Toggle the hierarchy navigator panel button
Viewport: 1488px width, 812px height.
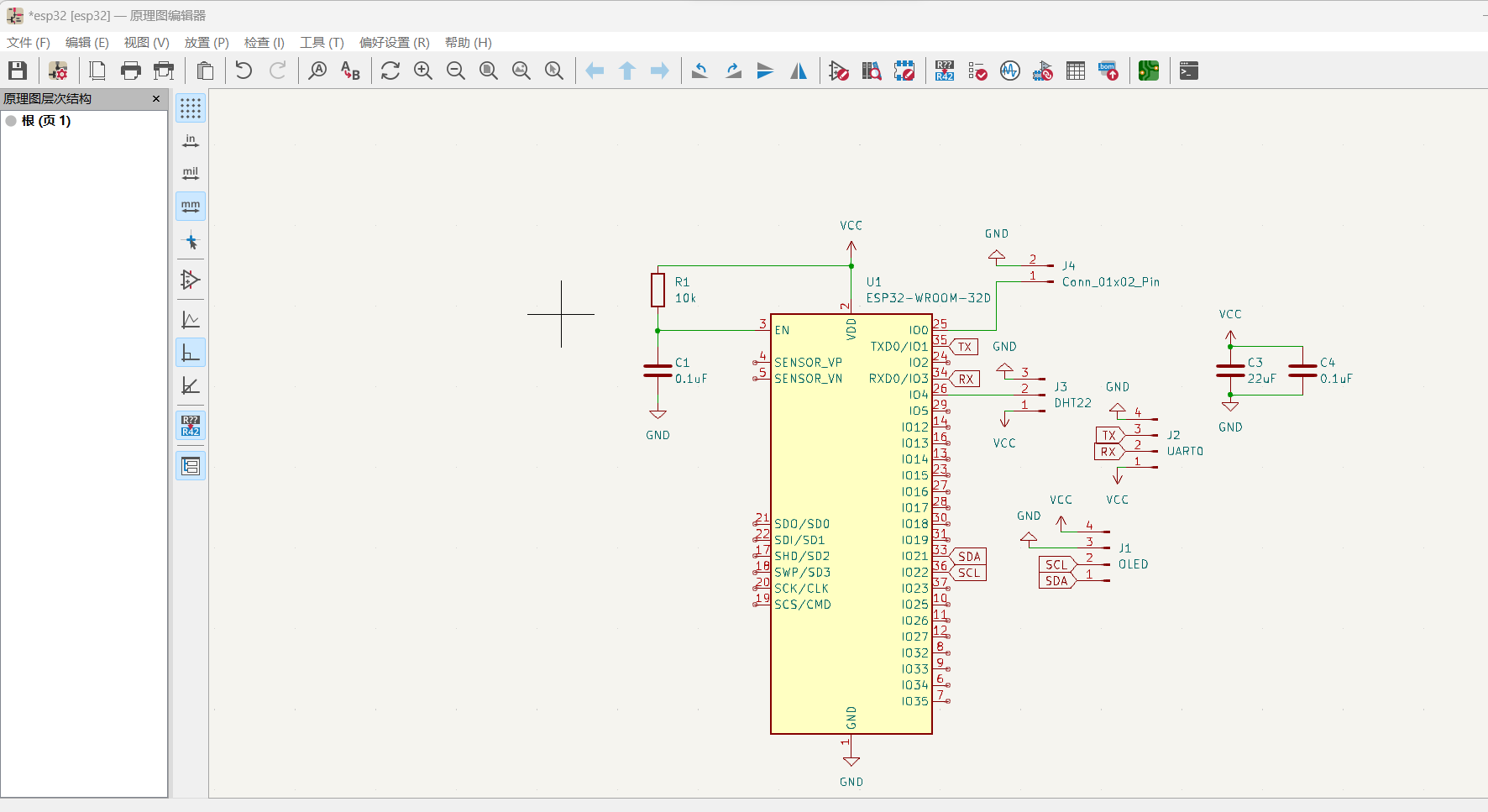191,465
